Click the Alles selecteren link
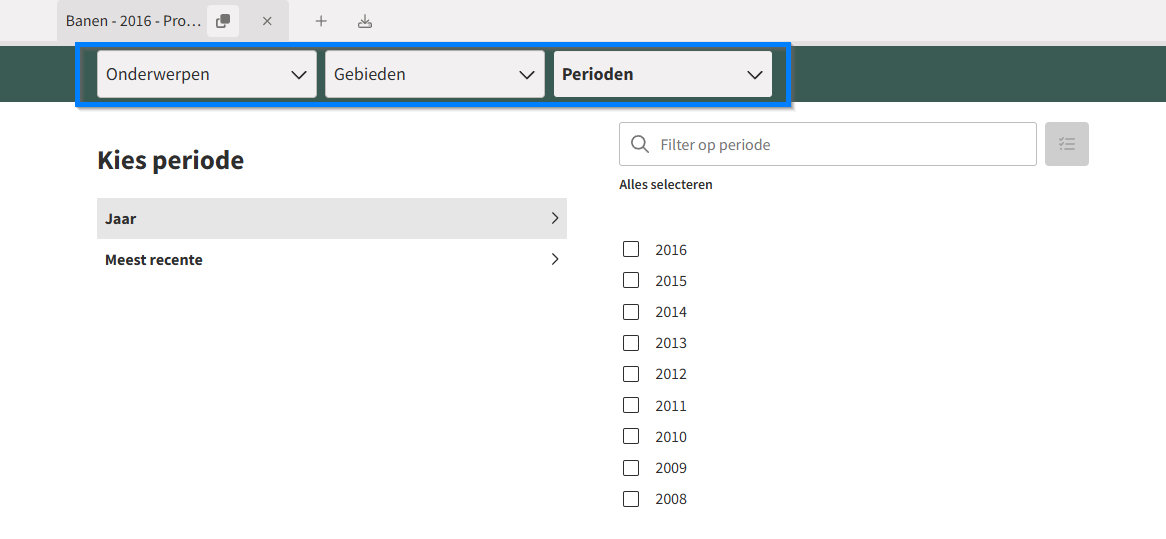This screenshot has width=1166, height=539. pyautogui.click(x=666, y=184)
